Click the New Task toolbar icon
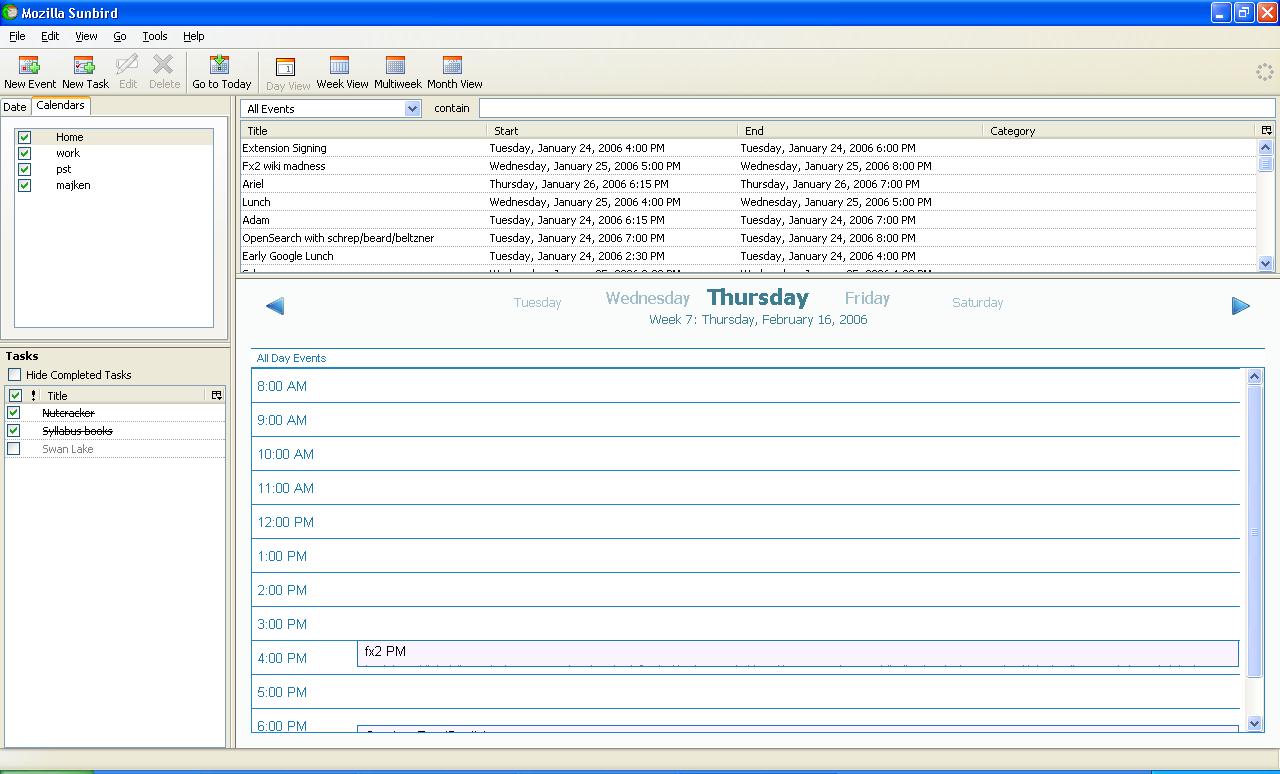This screenshot has width=1280, height=774. (85, 72)
